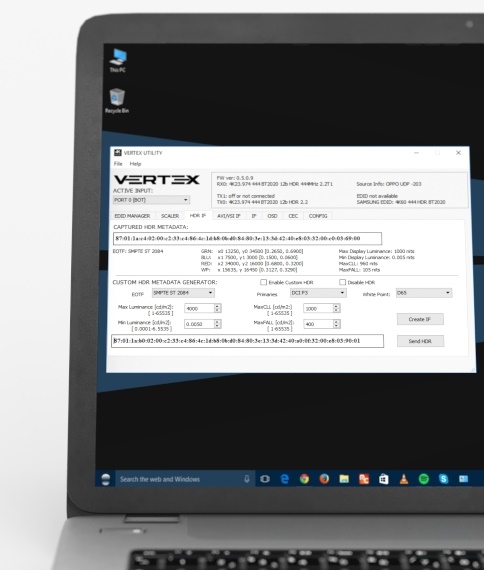
Task: Switch to the SCALER tab
Action: click(170, 216)
